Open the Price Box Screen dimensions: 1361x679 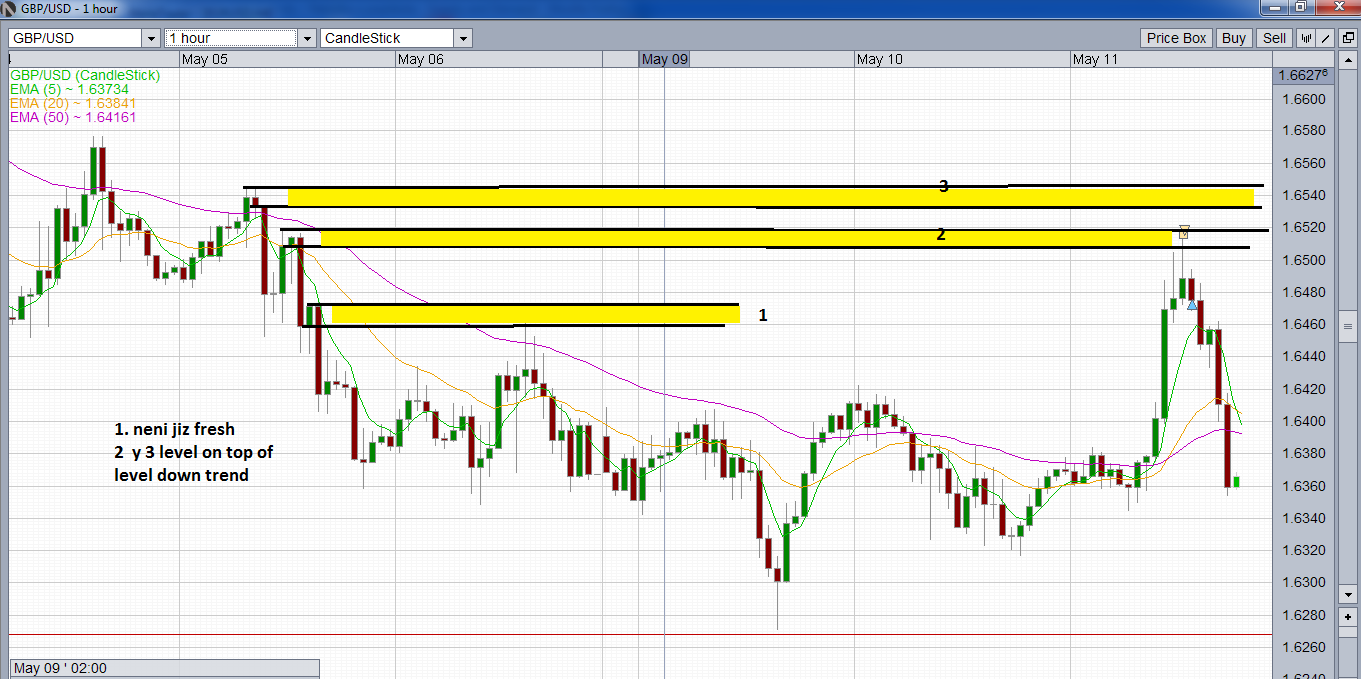[1176, 38]
